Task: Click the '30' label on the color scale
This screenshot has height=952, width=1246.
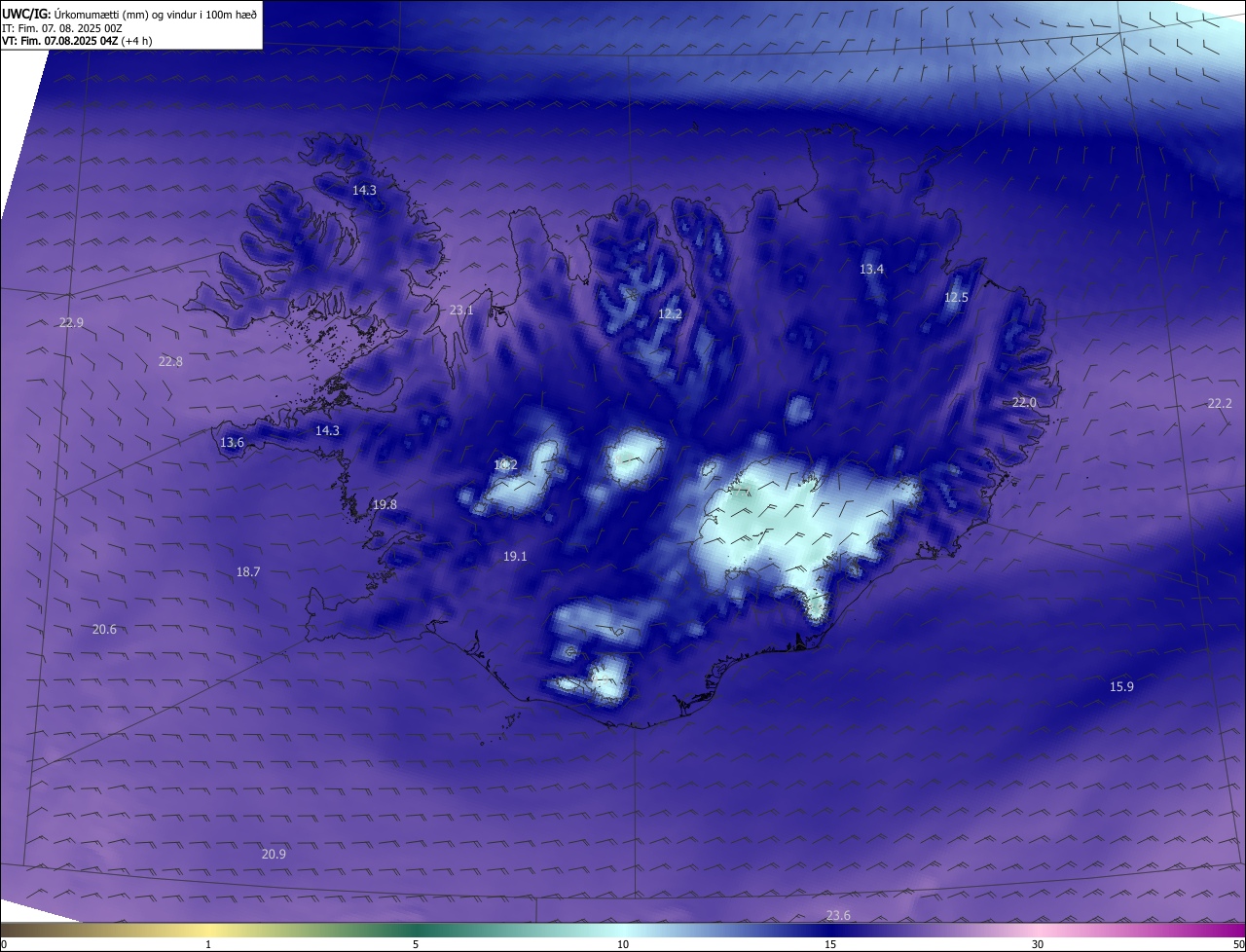Action: (1038, 944)
